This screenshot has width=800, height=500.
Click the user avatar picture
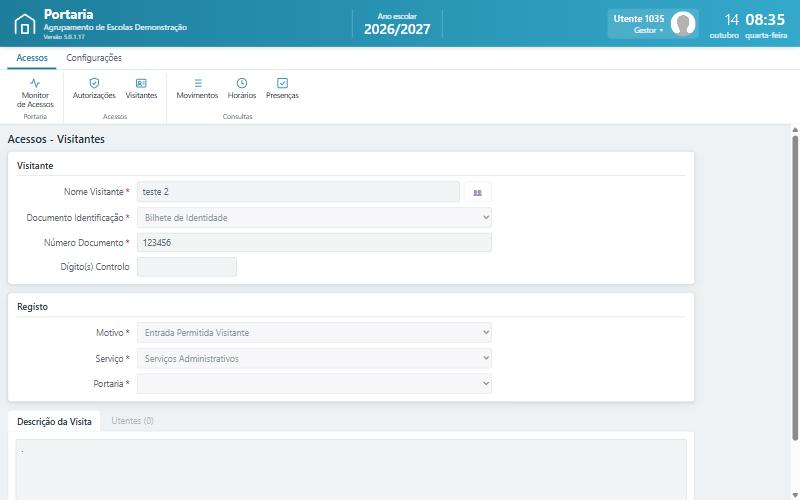click(x=683, y=23)
